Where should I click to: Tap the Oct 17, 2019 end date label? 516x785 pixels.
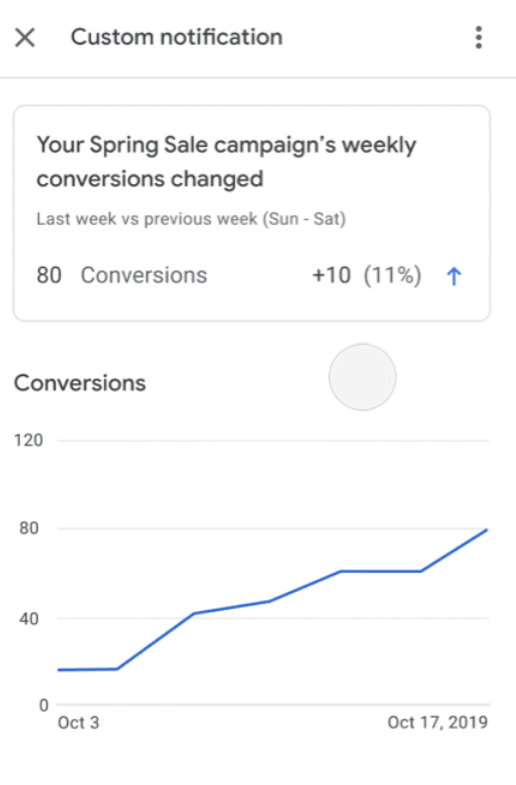pyautogui.click(x=437, y=722)
